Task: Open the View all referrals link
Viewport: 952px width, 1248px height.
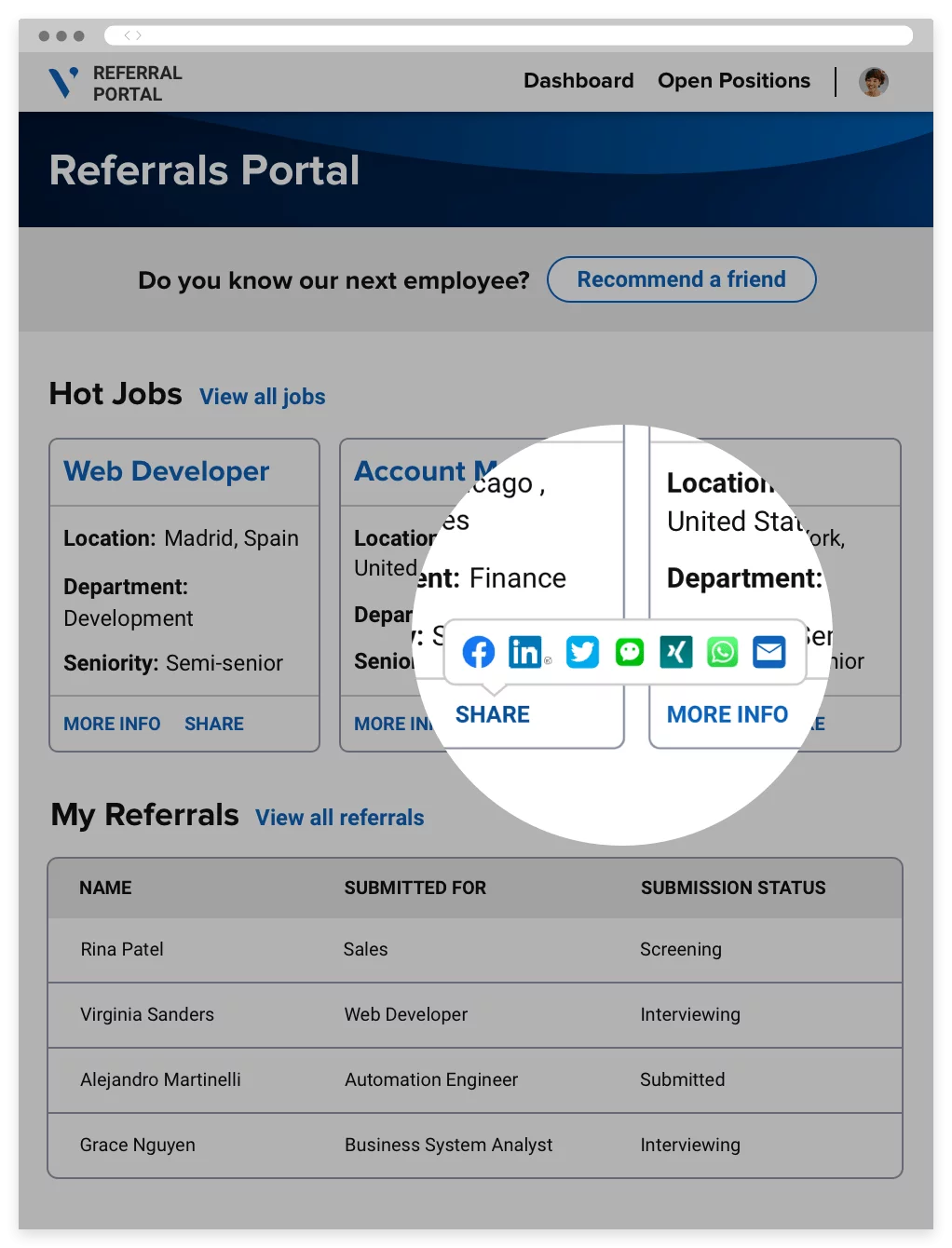Action: [x=340, y=818]
